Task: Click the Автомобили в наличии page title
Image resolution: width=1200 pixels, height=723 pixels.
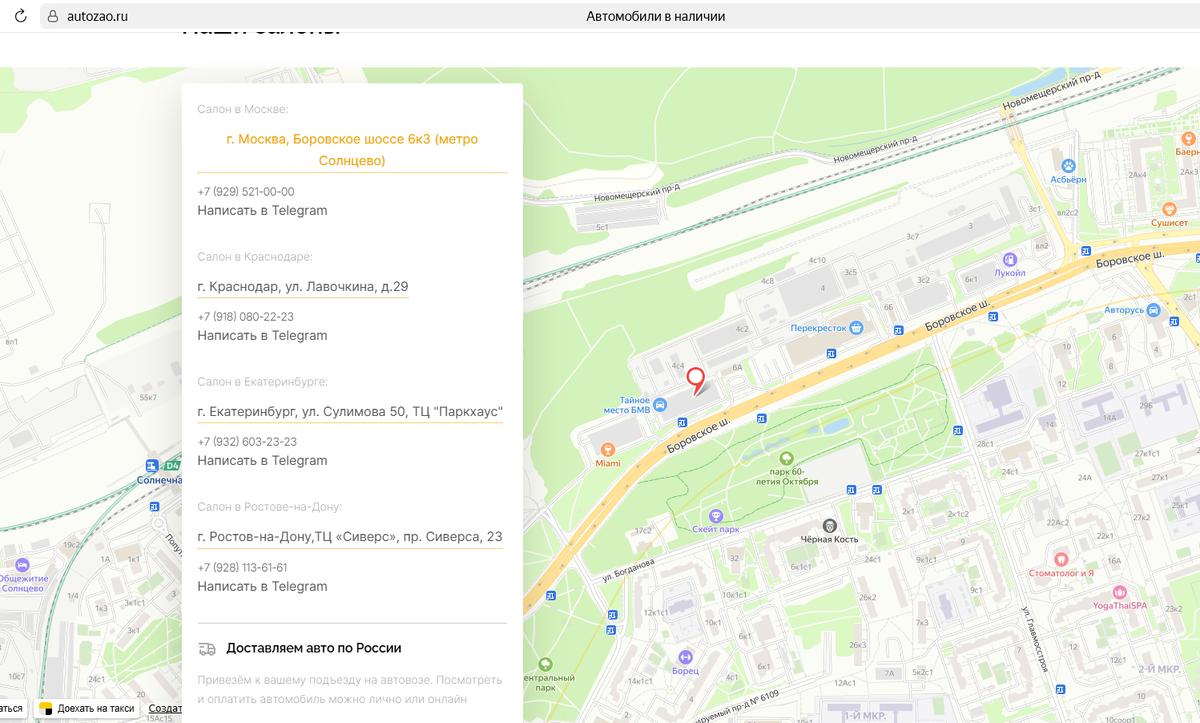Action: pyautogui.click(x=656, y=17)
